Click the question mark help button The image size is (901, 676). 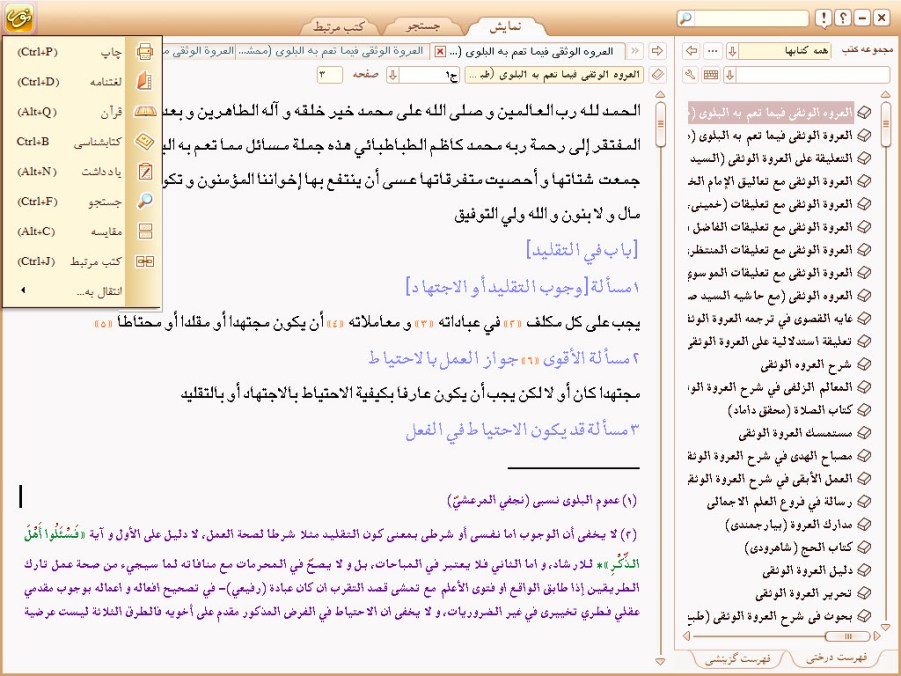[842, 18]
